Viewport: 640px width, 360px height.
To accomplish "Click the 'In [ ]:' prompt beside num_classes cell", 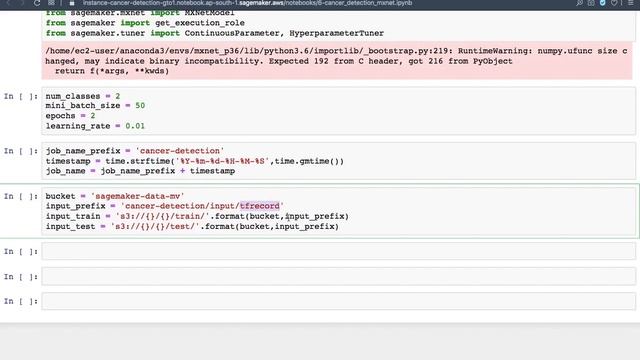I will (21, 96).
